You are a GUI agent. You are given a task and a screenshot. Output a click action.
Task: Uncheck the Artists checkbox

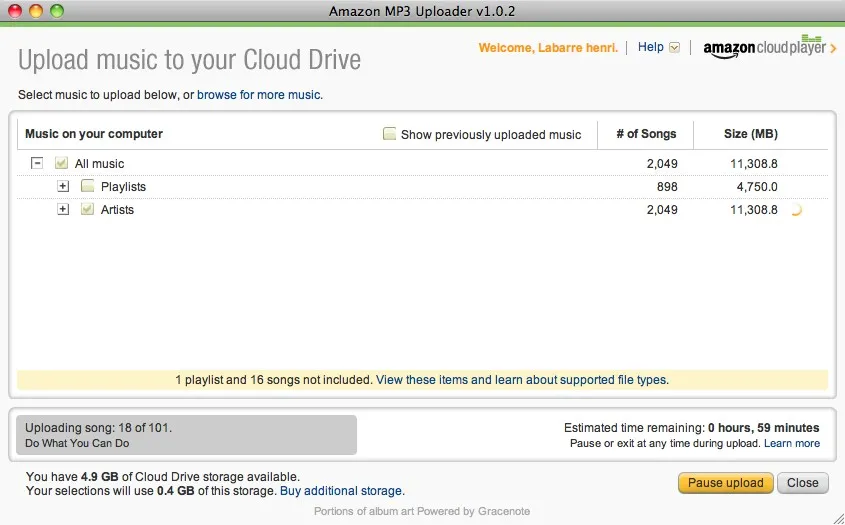point(87,209)
